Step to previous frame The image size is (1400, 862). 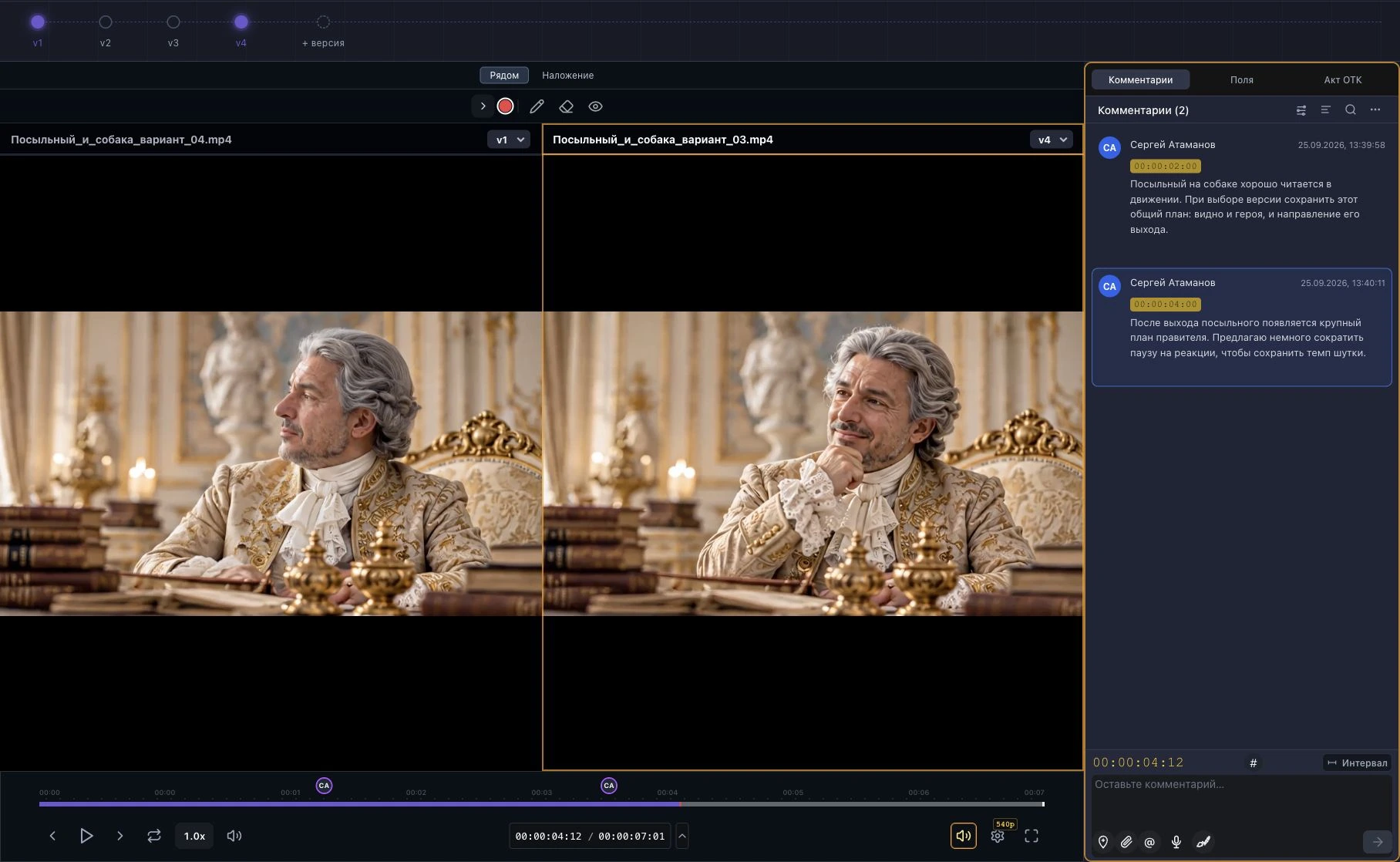coord(52,836)
